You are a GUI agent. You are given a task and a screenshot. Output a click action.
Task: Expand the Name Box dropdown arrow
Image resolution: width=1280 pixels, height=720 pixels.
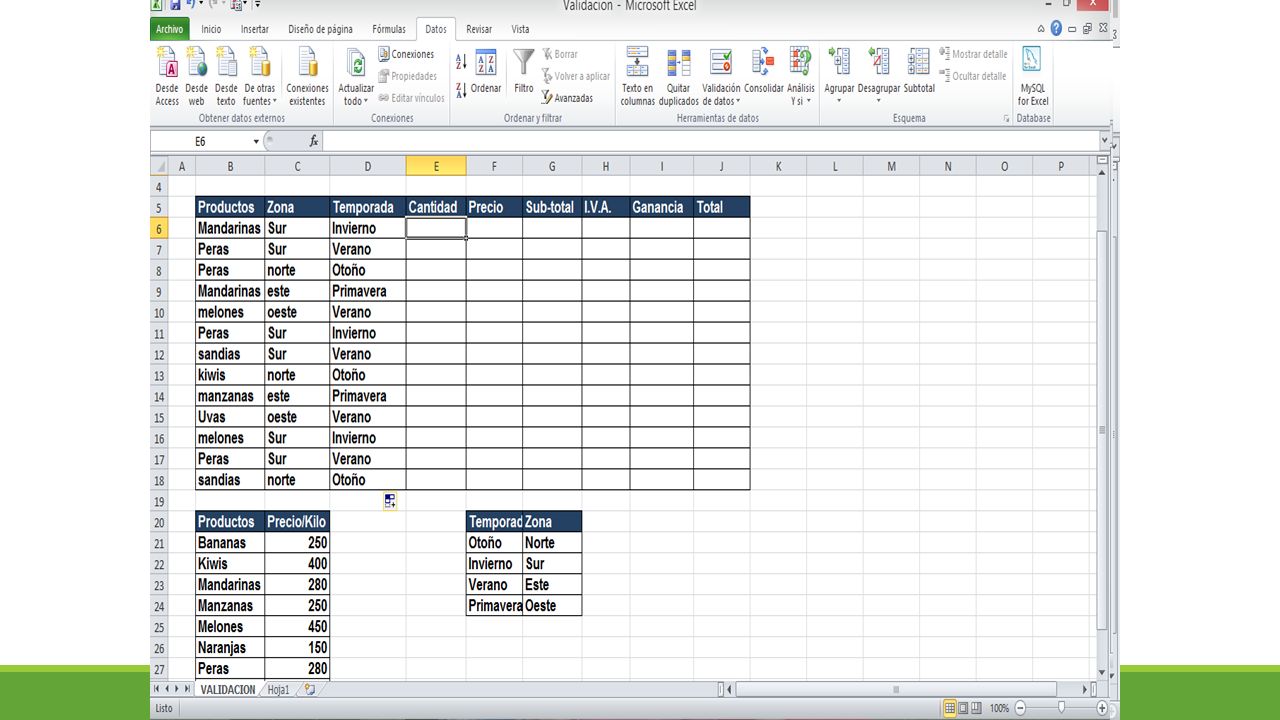pos(256,142)
